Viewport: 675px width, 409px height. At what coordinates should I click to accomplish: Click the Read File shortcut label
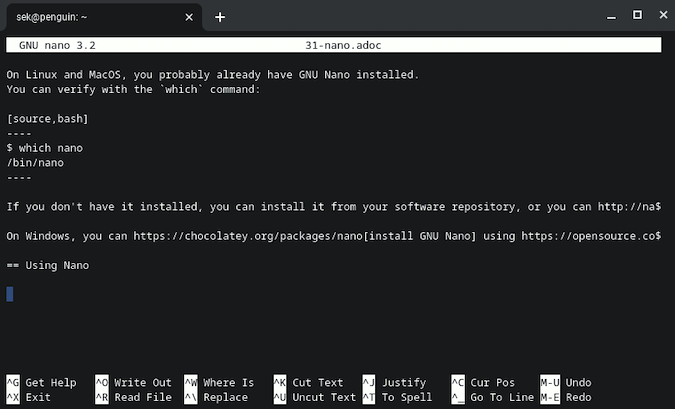pyautogui.click(x=142, y=397)
